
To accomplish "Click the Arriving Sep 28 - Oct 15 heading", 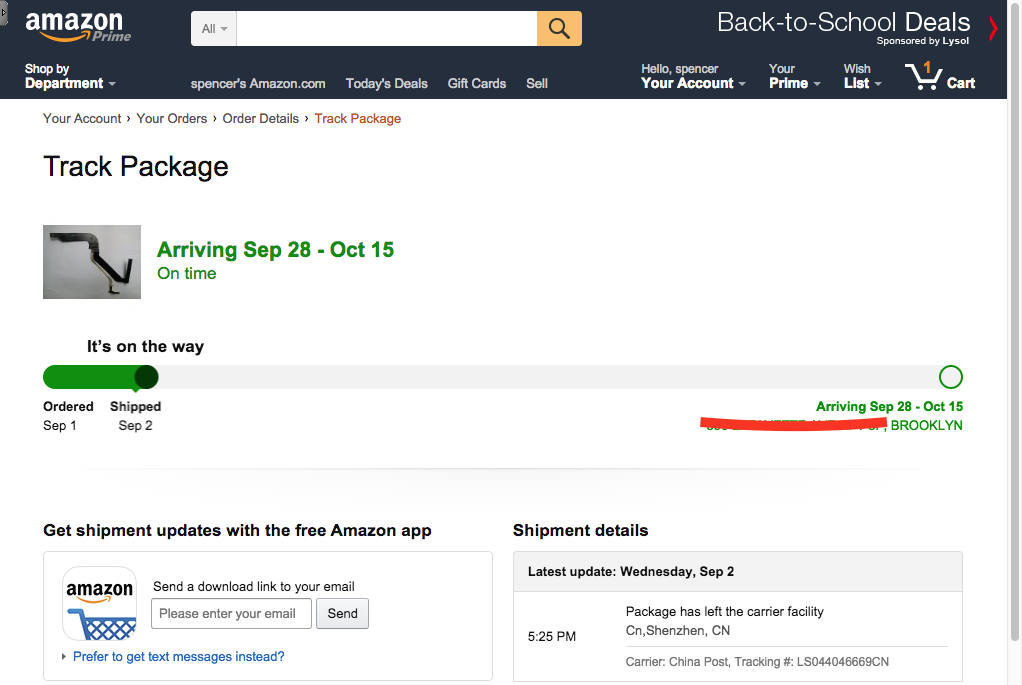I will [x=275, y=250].
